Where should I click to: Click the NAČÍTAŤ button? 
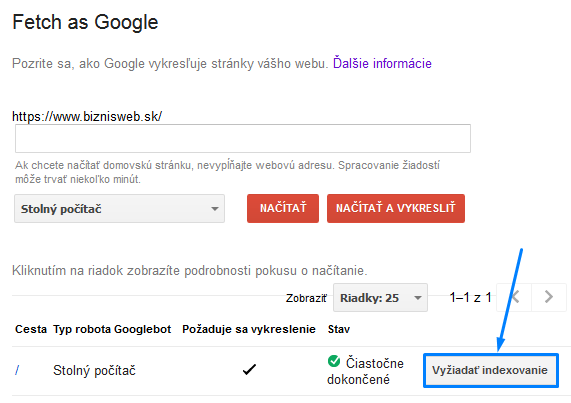[283, 208]
